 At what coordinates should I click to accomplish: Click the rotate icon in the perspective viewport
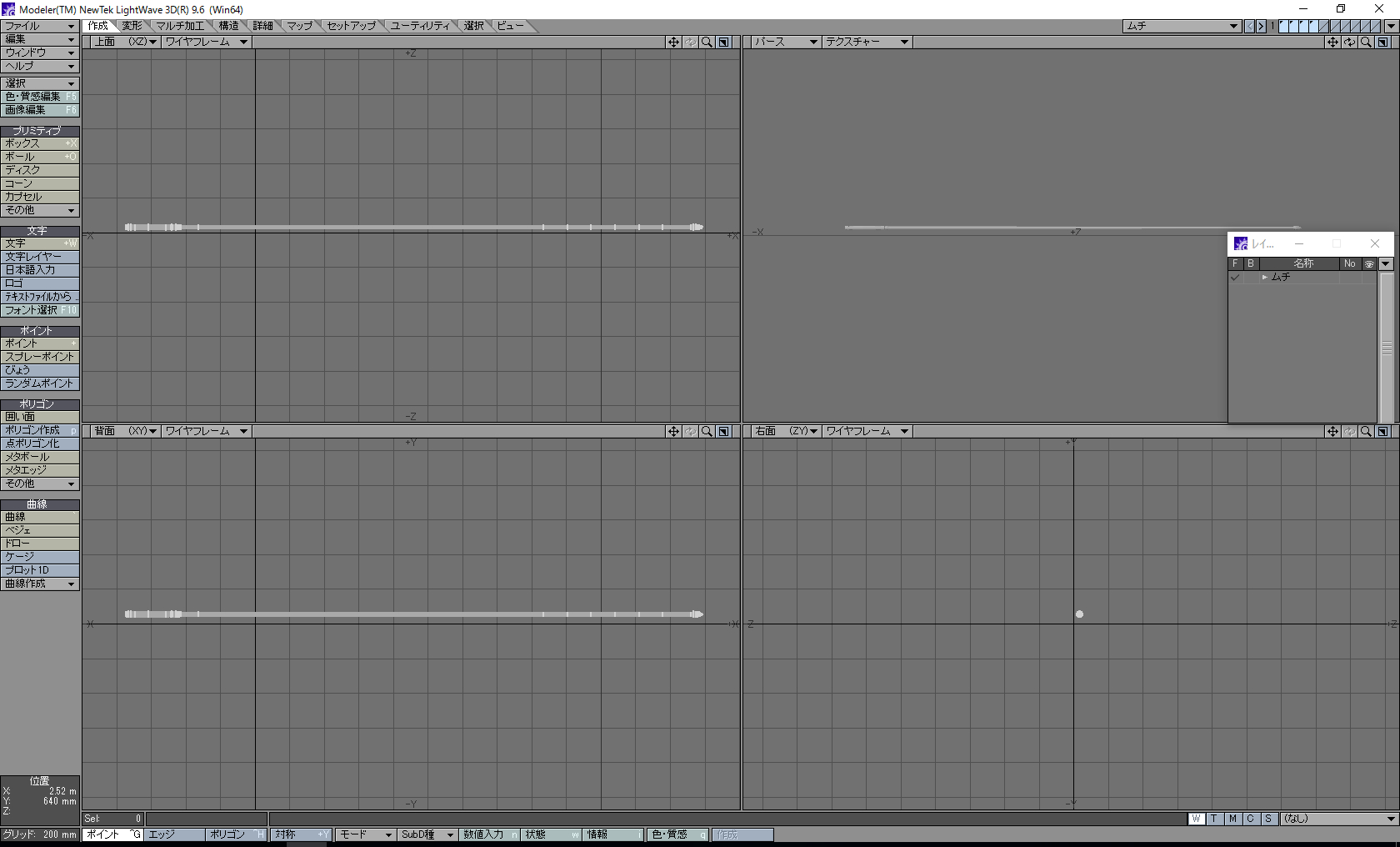(x=1349, y=43)
